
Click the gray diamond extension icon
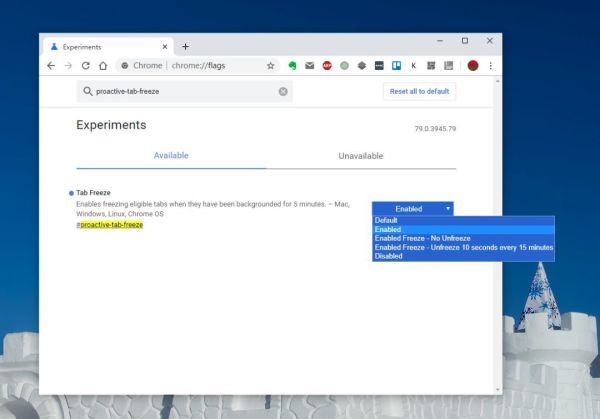point(362,66)
